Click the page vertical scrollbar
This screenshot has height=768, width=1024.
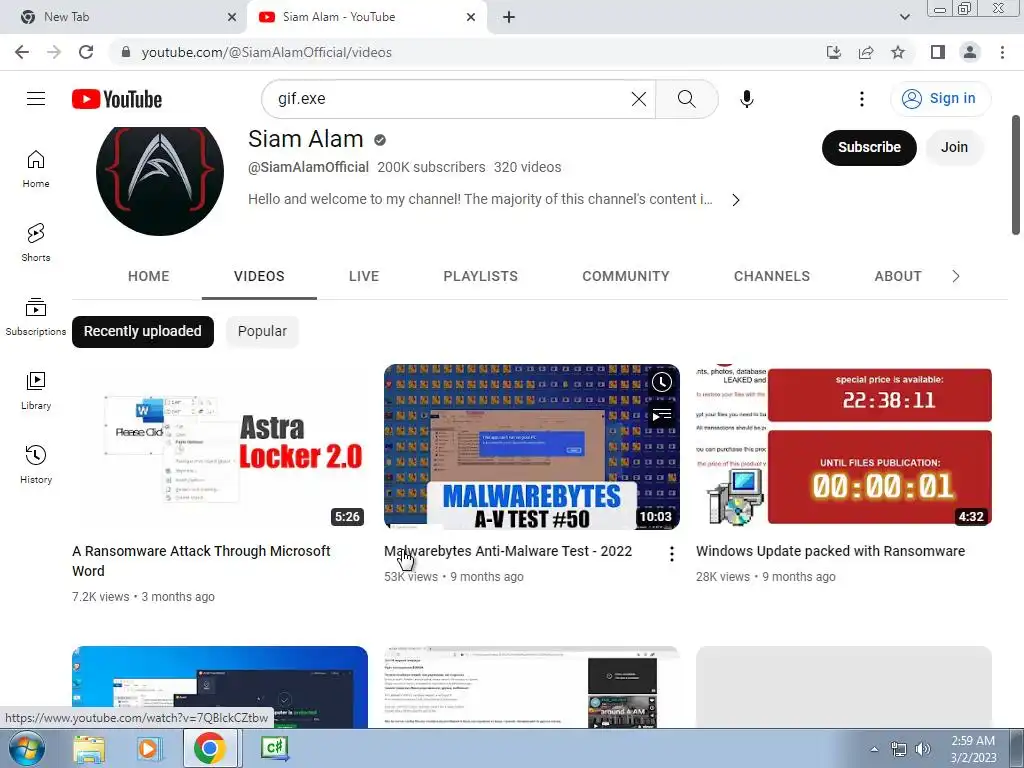point(1016,175)
